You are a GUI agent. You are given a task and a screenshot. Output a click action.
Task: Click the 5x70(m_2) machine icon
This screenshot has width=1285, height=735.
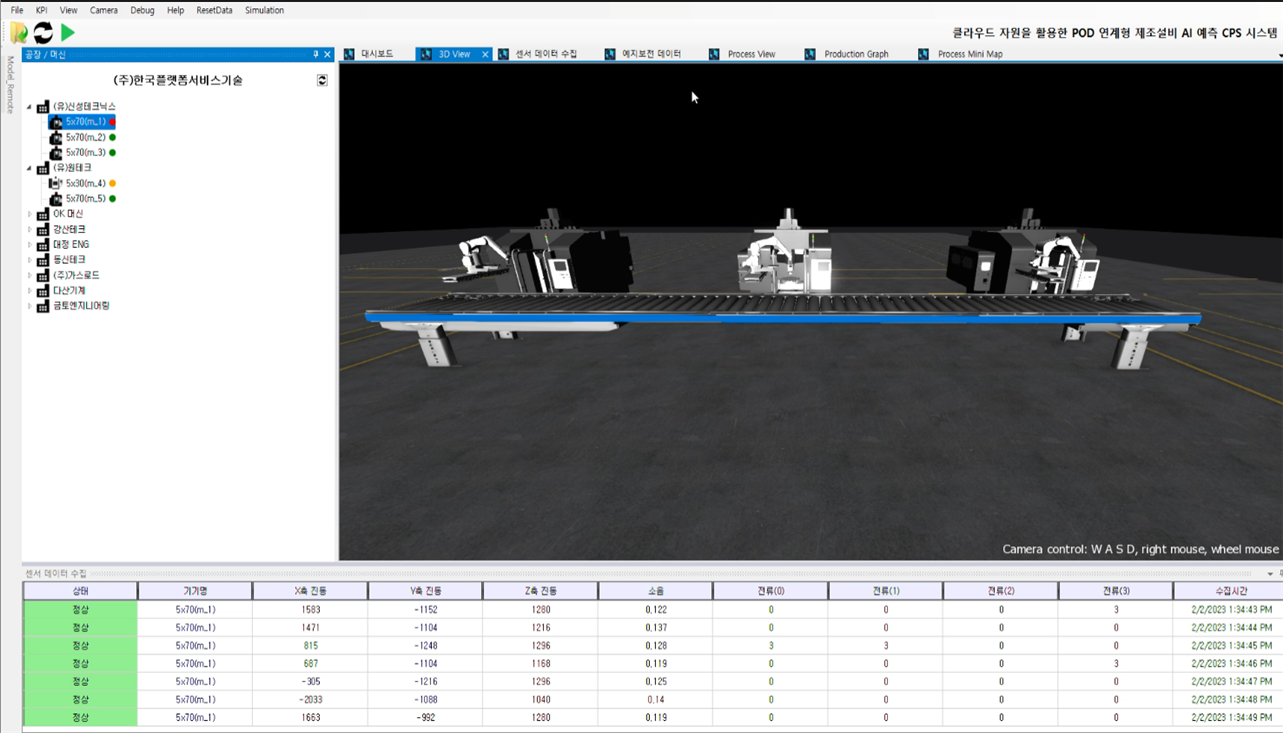coord(56,137)
